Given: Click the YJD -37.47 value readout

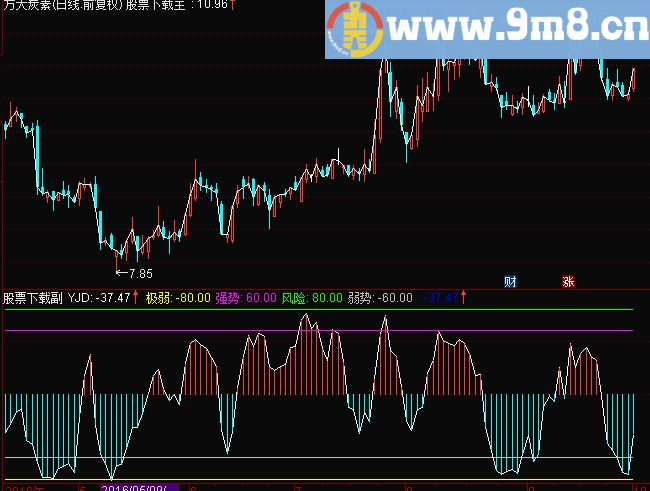Looking at the screenshot, I should [x=99, y=298].
